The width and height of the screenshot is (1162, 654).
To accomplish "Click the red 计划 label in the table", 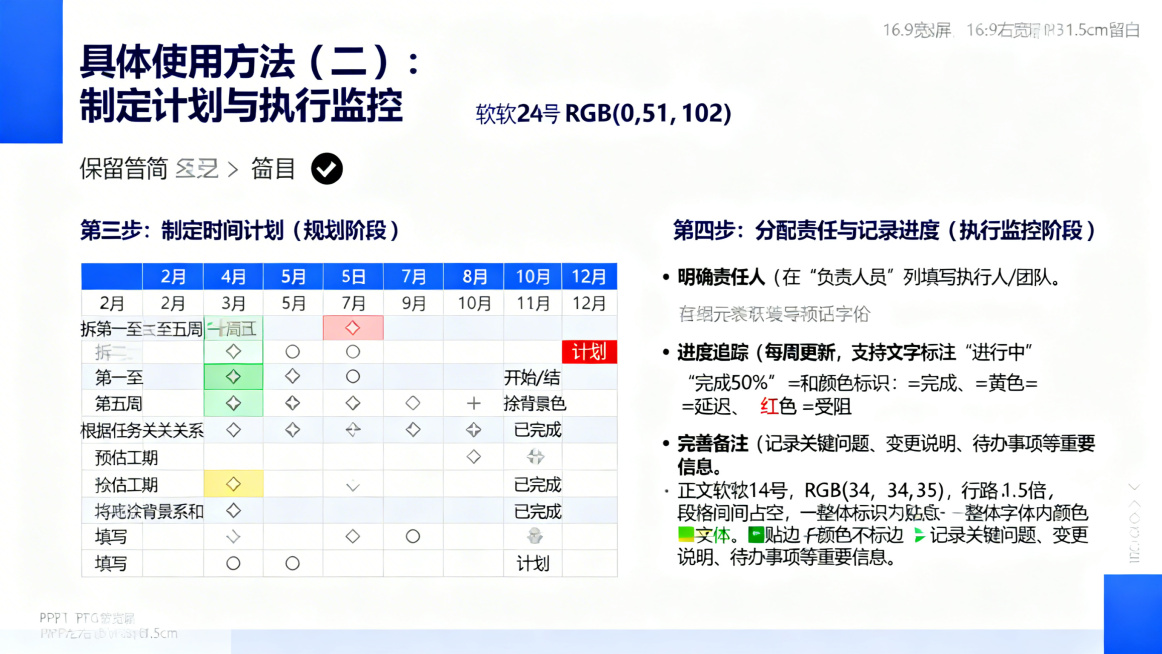I will pos(588,350).
